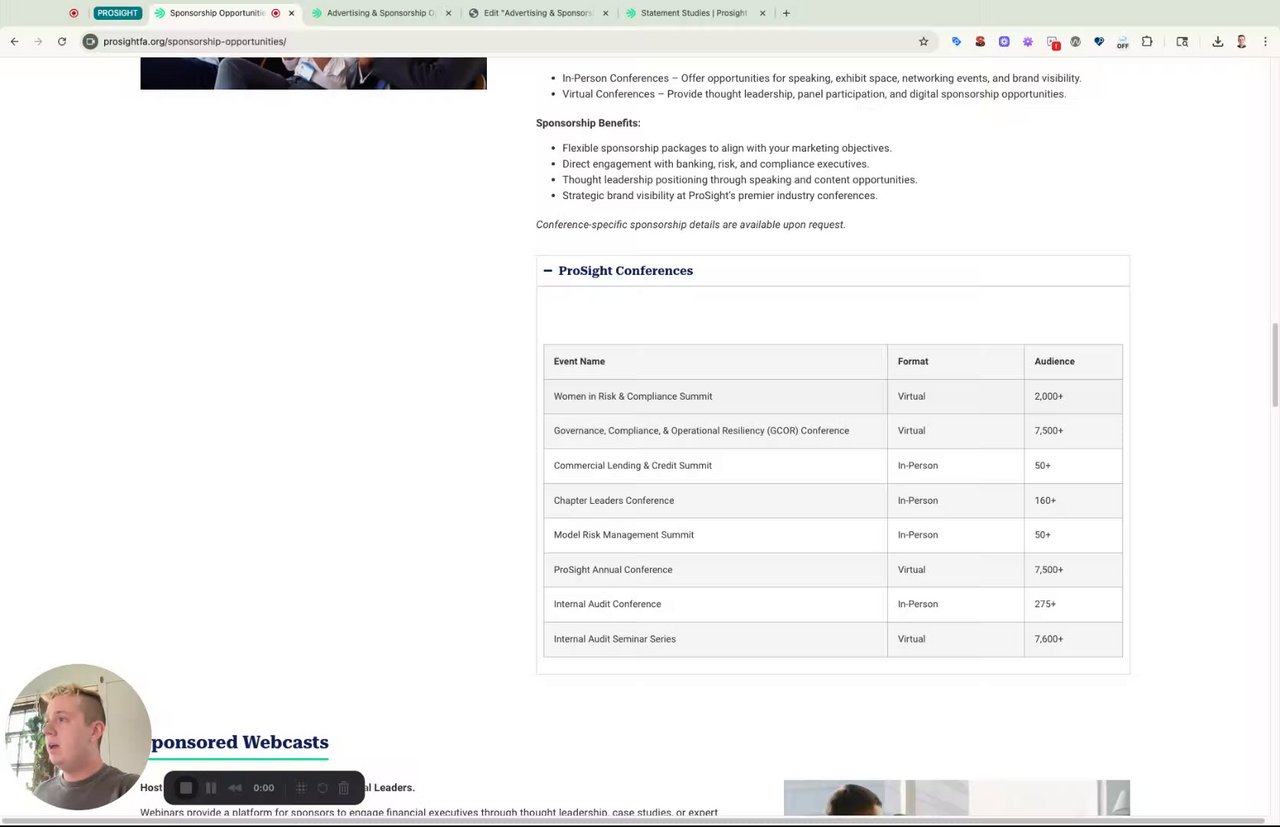Open a new browser tab
The width and height of the screenshot is (1280, 827).
point(786,13)
